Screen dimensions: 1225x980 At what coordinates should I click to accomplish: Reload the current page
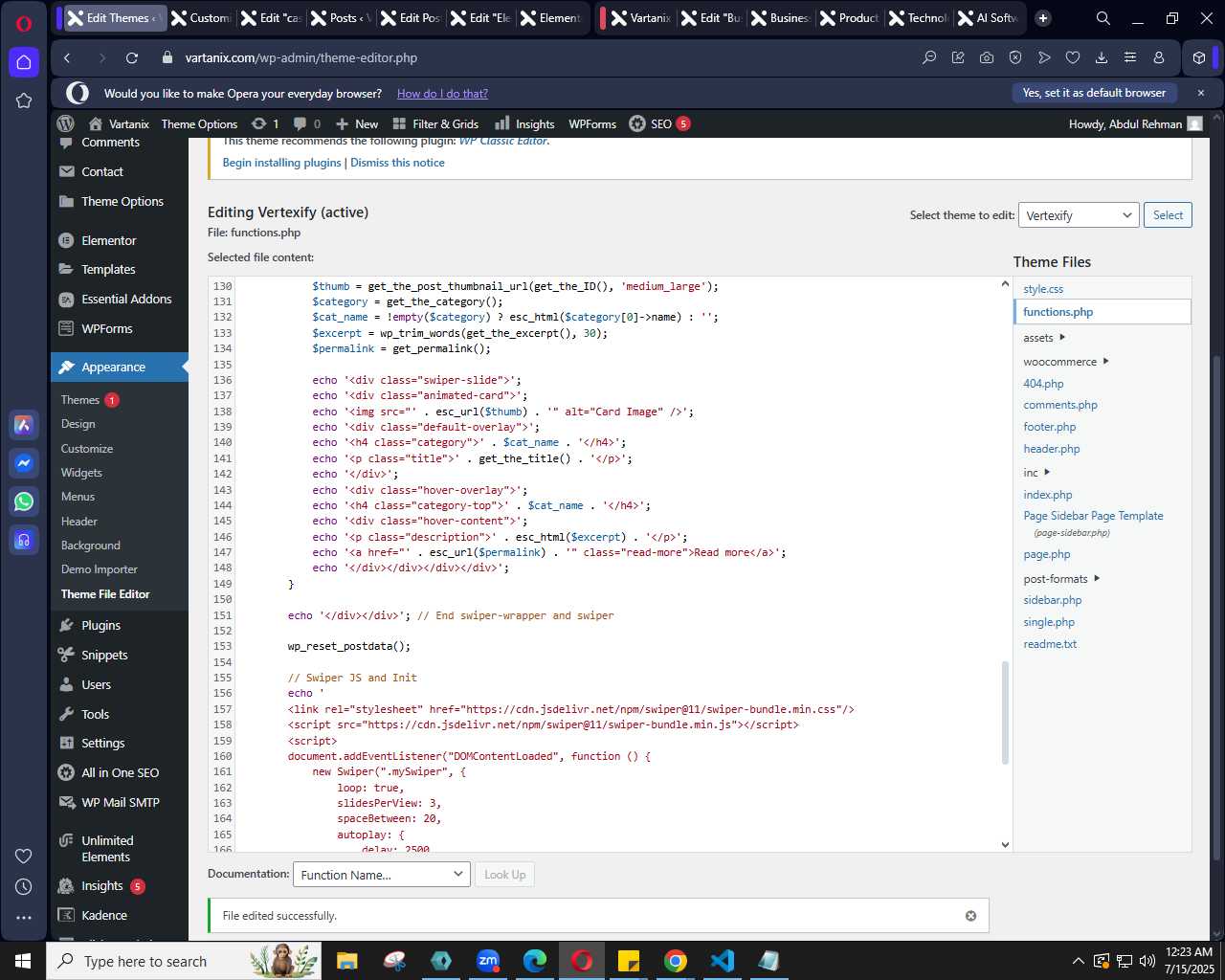pyautogui.click(x=132, y=58)
